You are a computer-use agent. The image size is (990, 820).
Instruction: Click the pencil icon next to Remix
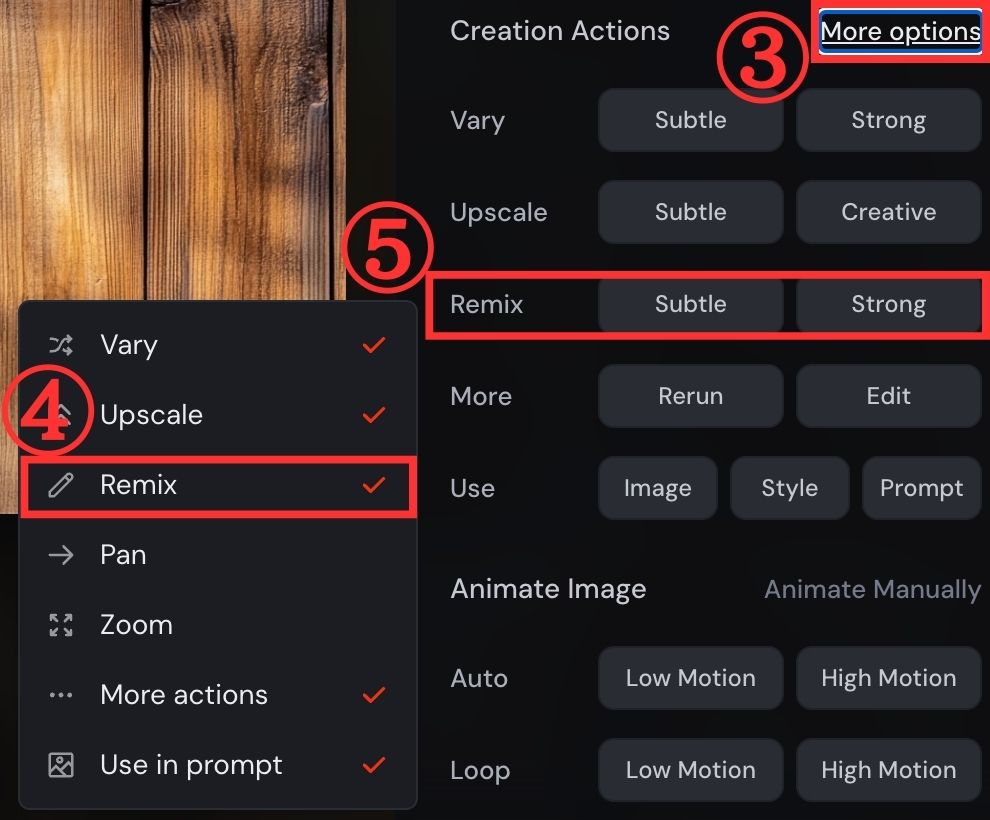coord(61,485)
